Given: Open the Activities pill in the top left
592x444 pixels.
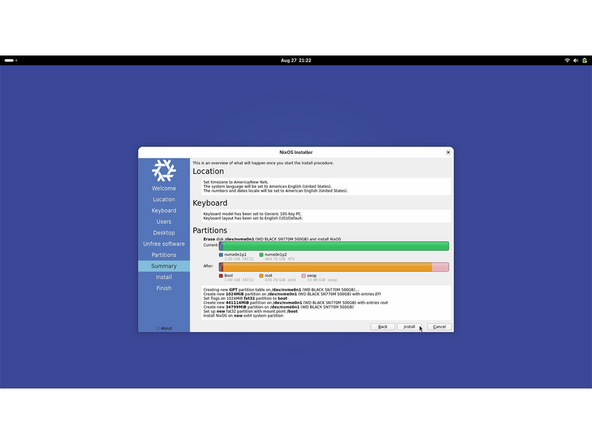Looking at the screenshot, I should click(x=11, y=60).
